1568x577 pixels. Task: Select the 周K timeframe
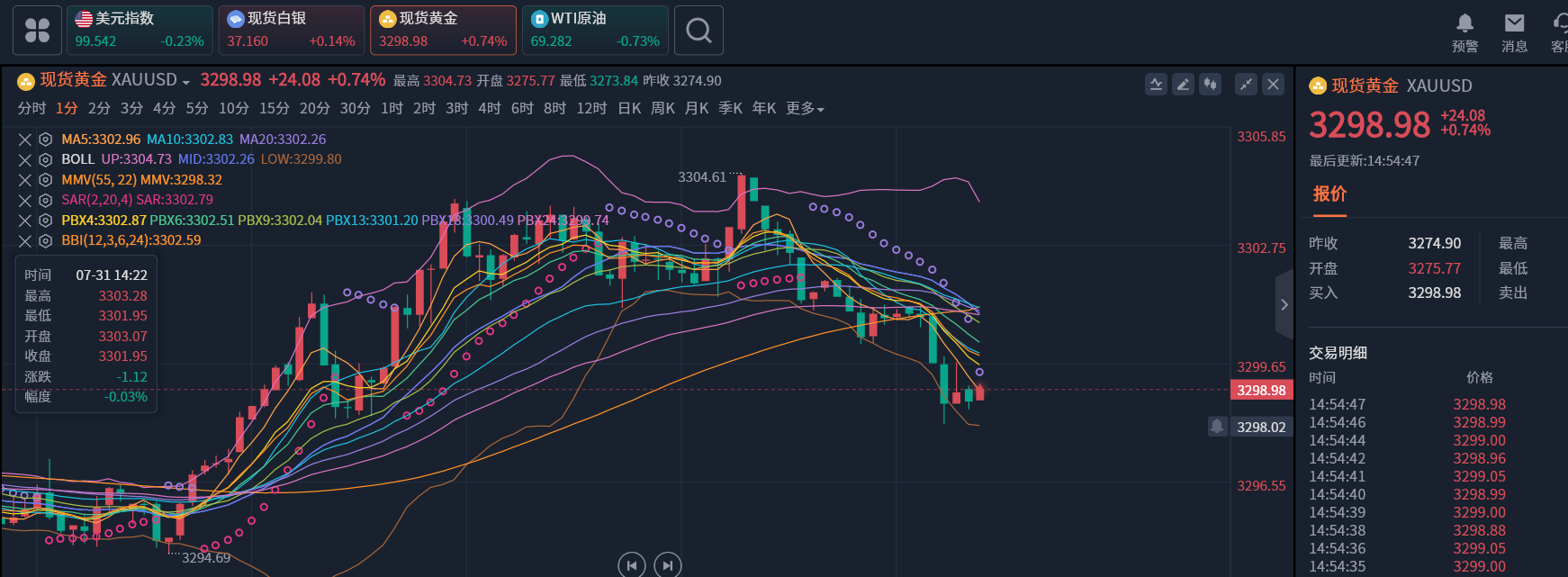[x=662, y=108]
